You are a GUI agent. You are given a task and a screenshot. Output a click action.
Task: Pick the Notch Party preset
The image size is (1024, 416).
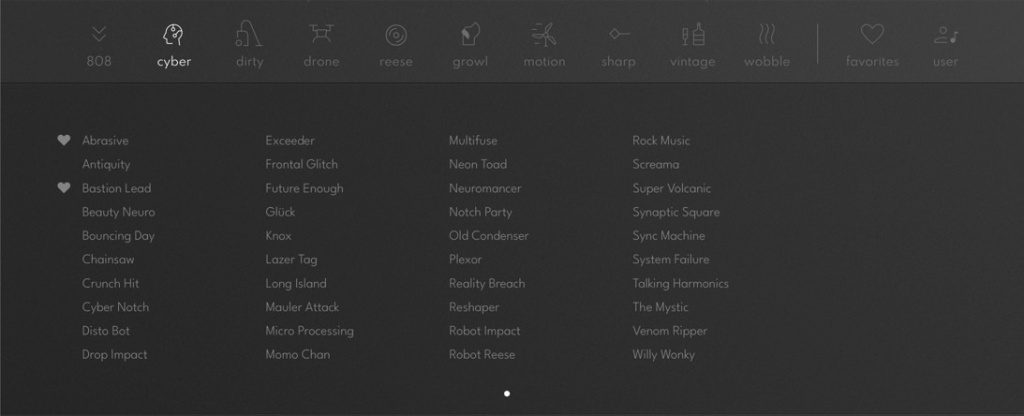[481, 212]
